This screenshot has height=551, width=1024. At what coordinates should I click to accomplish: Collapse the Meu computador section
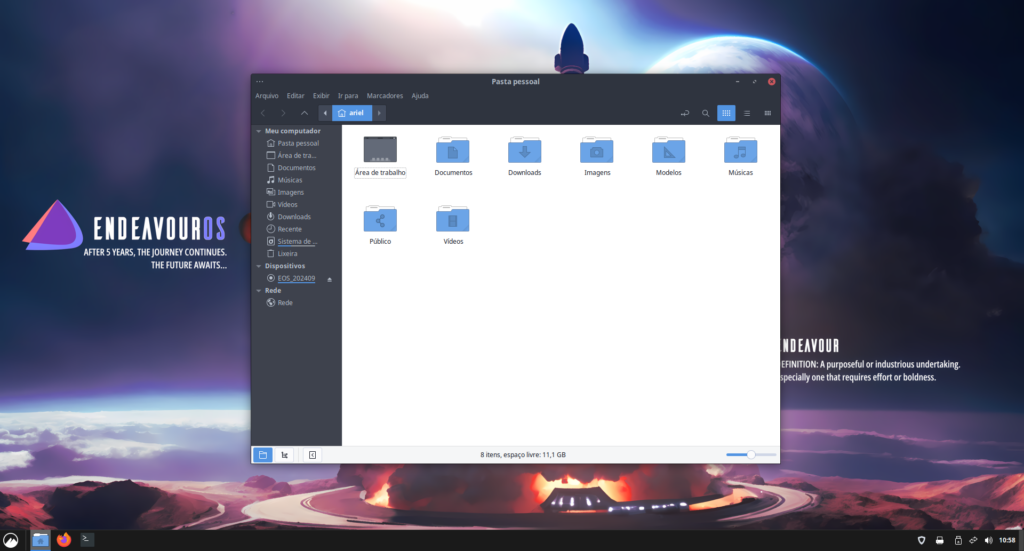(259, 131)
